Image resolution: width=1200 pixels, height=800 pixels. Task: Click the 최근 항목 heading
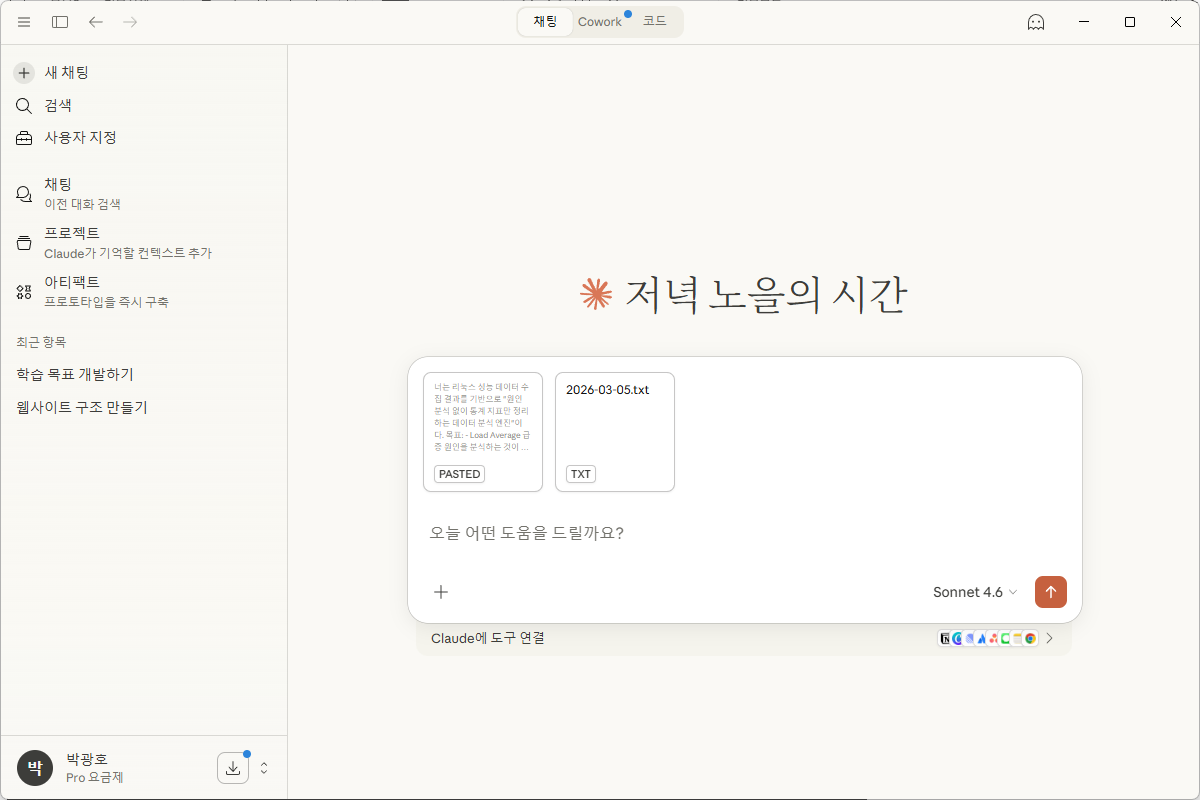(x=41, y=342)
